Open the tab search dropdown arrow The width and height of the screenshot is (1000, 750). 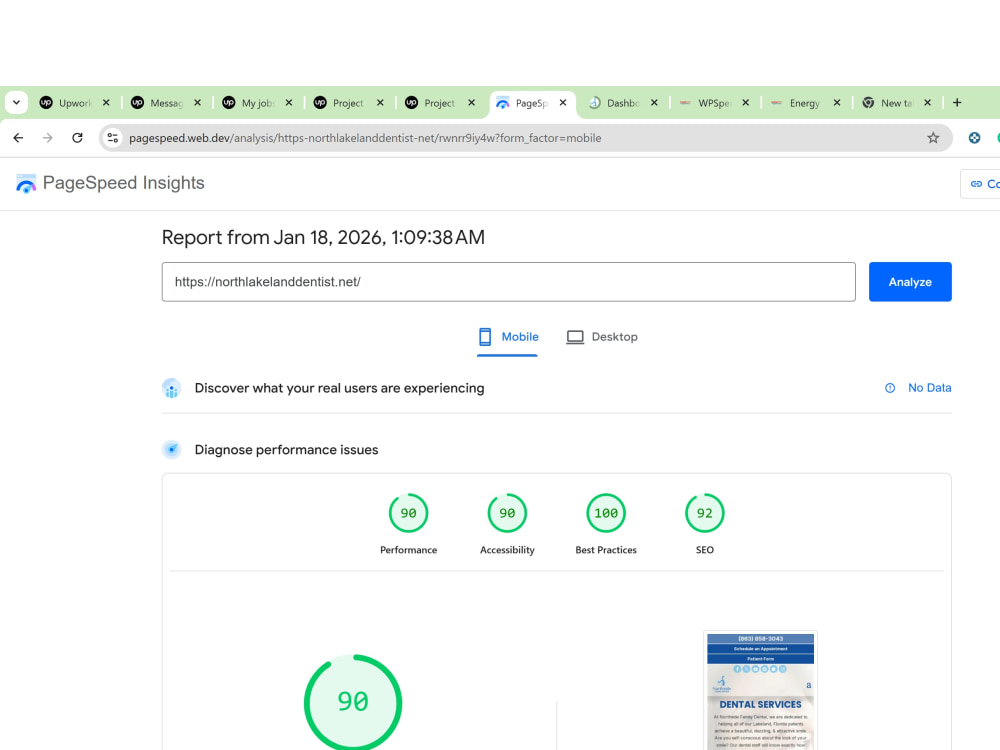(17, 103)
